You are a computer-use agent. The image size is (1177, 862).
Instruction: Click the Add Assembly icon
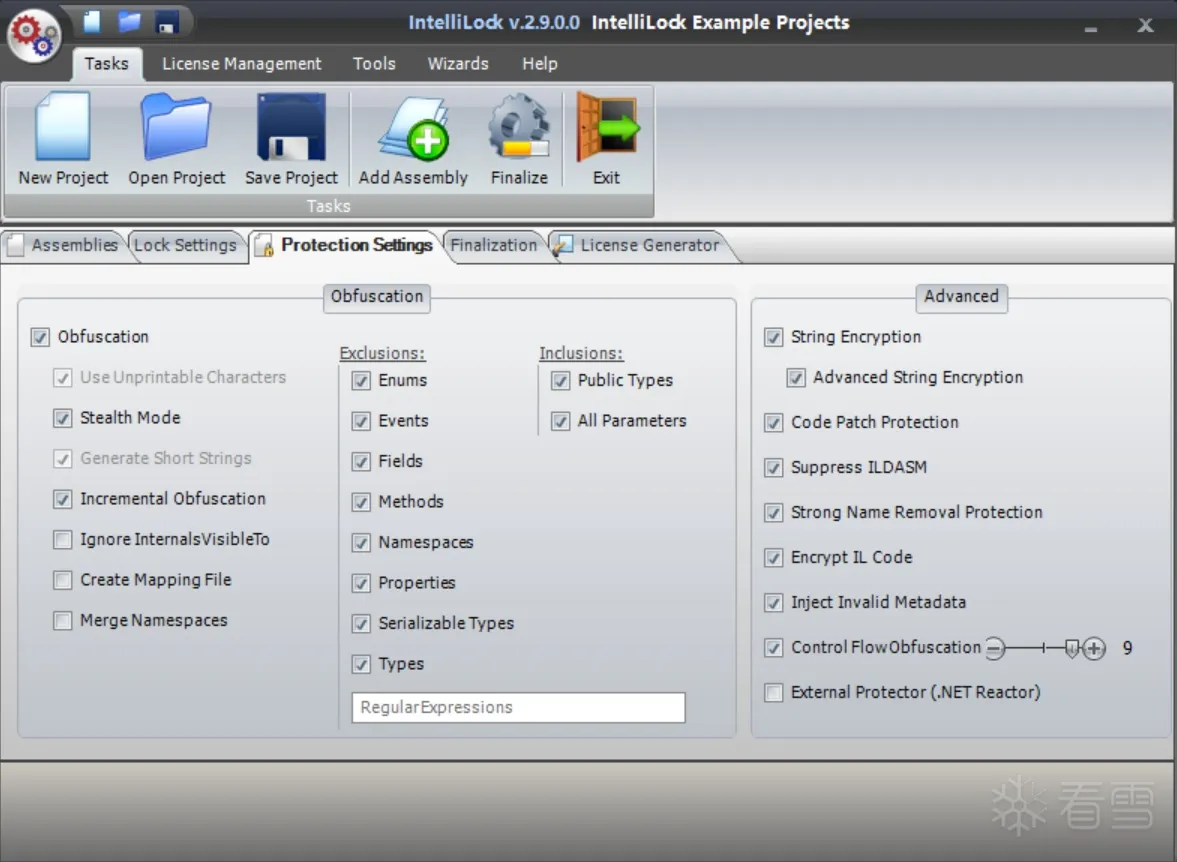coord(414,128)
